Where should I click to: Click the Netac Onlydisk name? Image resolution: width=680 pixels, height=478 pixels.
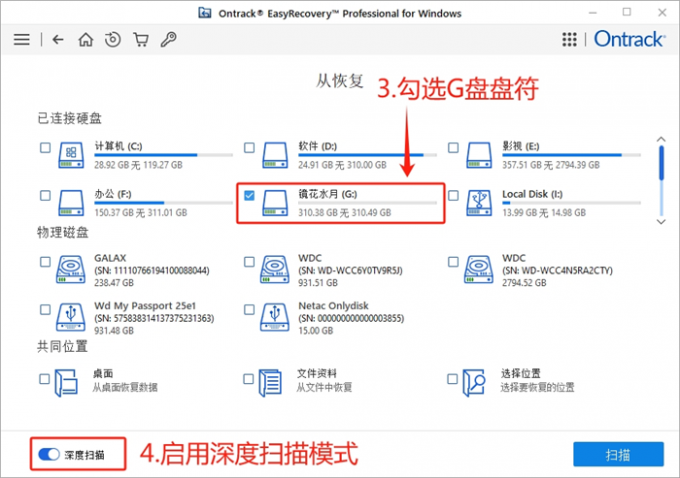(x=333, y=305)
